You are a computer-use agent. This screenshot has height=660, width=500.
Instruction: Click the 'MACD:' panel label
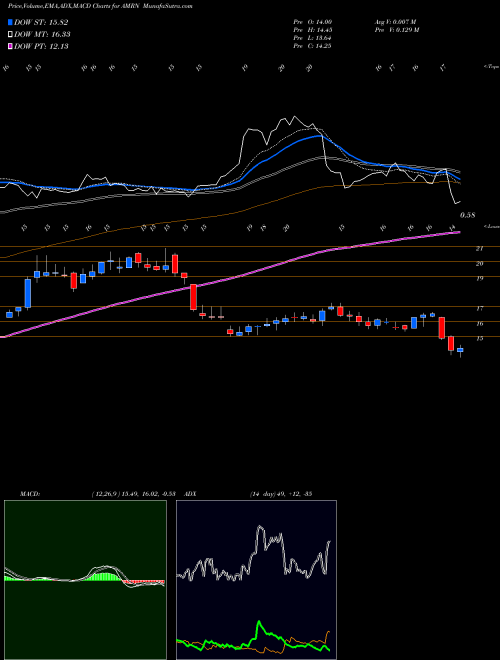[30, 494]
